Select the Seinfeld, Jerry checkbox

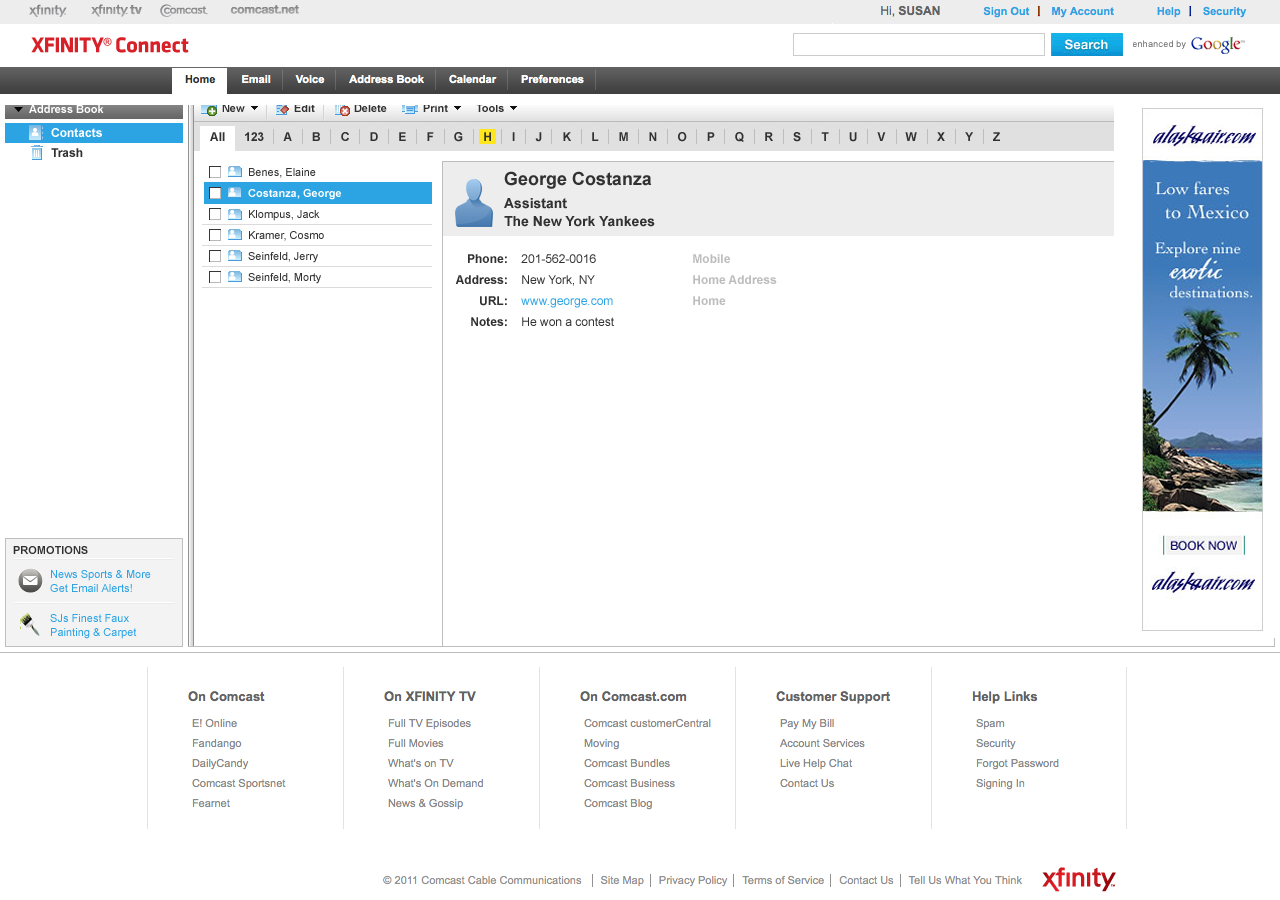tap(215, 256)
